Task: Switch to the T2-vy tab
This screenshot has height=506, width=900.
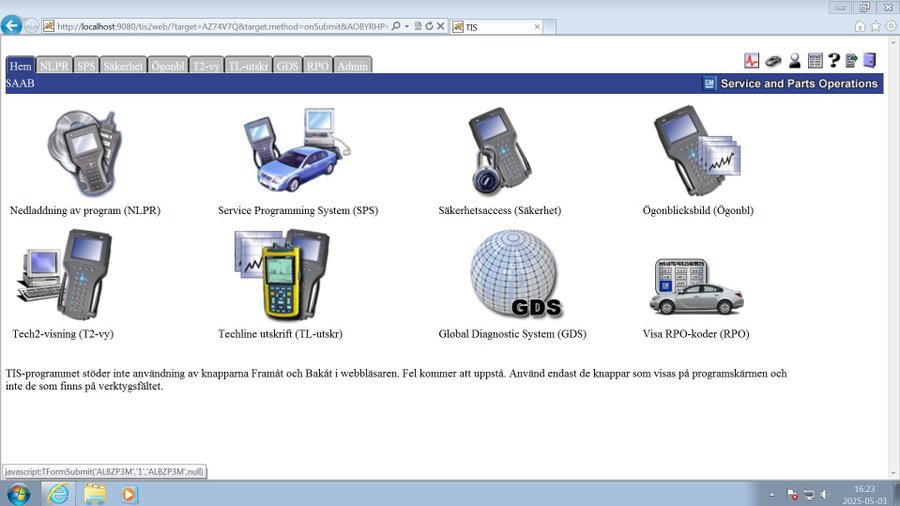Action: 206,66
